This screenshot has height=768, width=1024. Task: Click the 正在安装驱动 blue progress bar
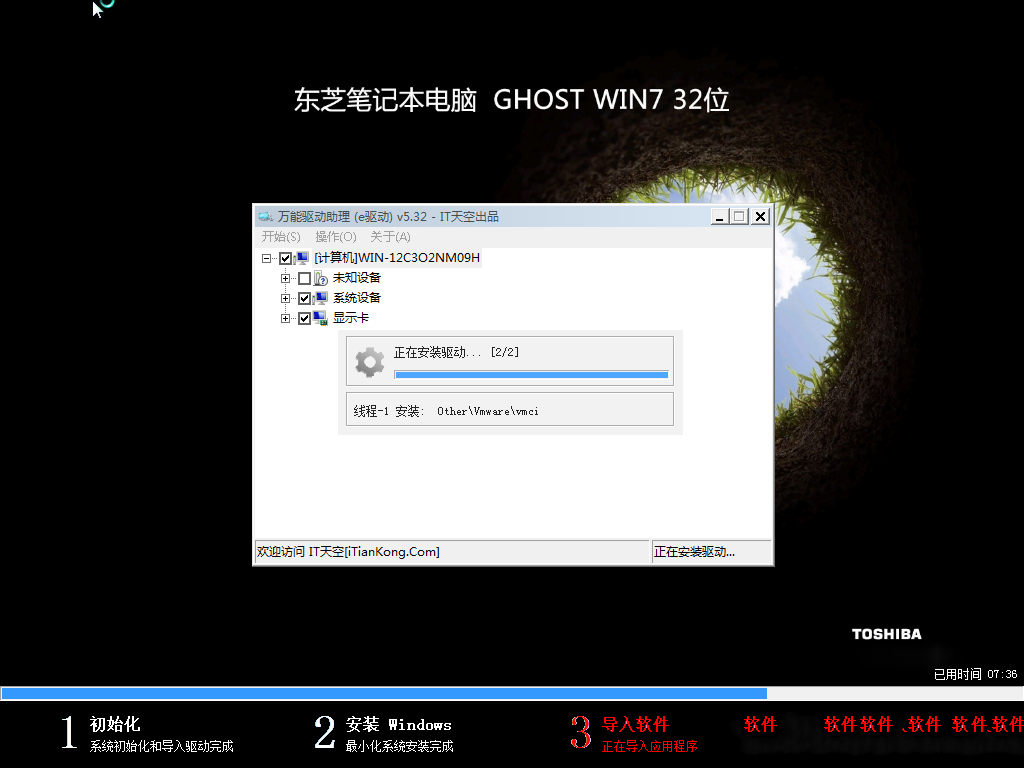(x=530, y=374)
